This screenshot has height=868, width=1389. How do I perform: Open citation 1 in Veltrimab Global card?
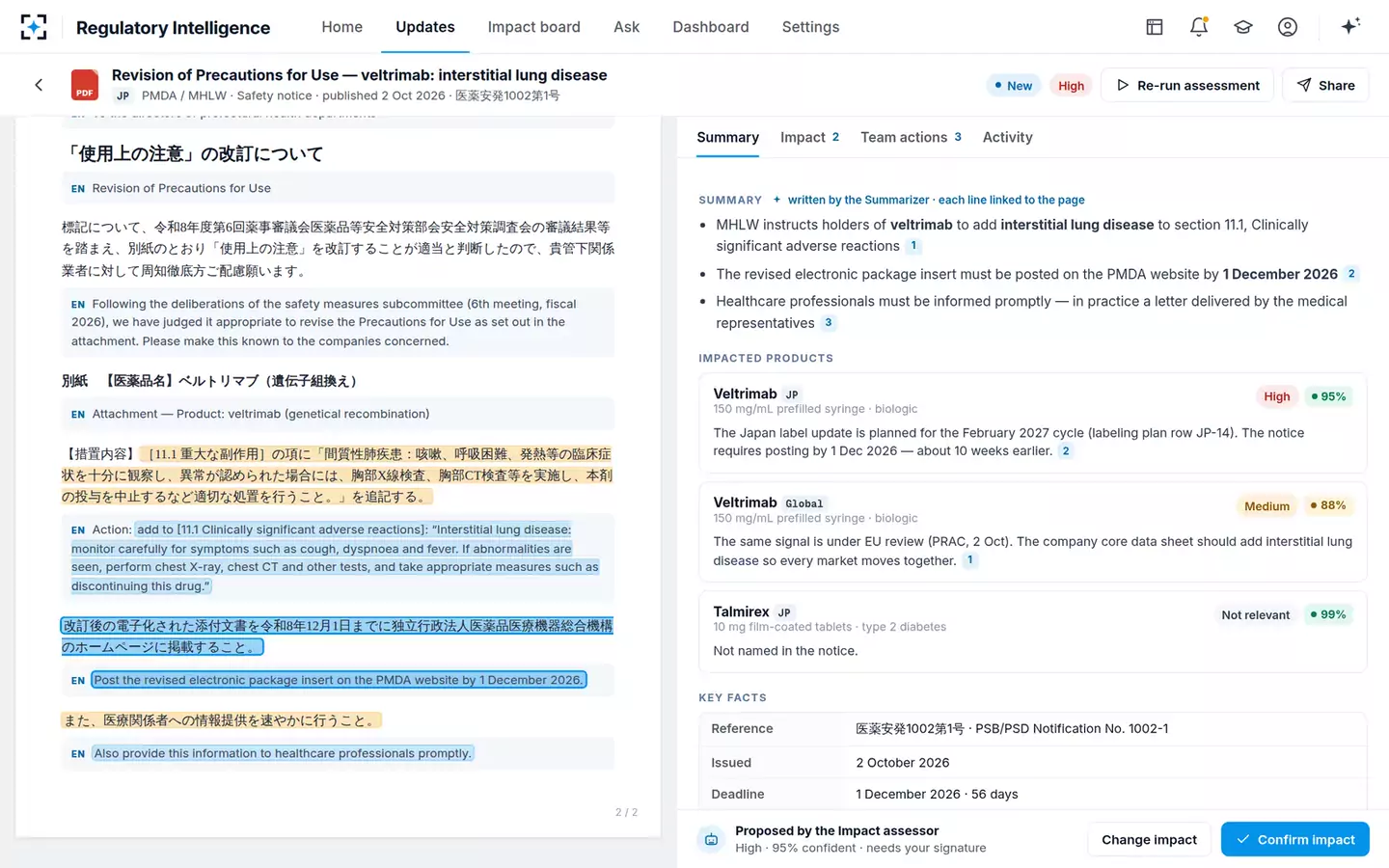pos(969,560)
